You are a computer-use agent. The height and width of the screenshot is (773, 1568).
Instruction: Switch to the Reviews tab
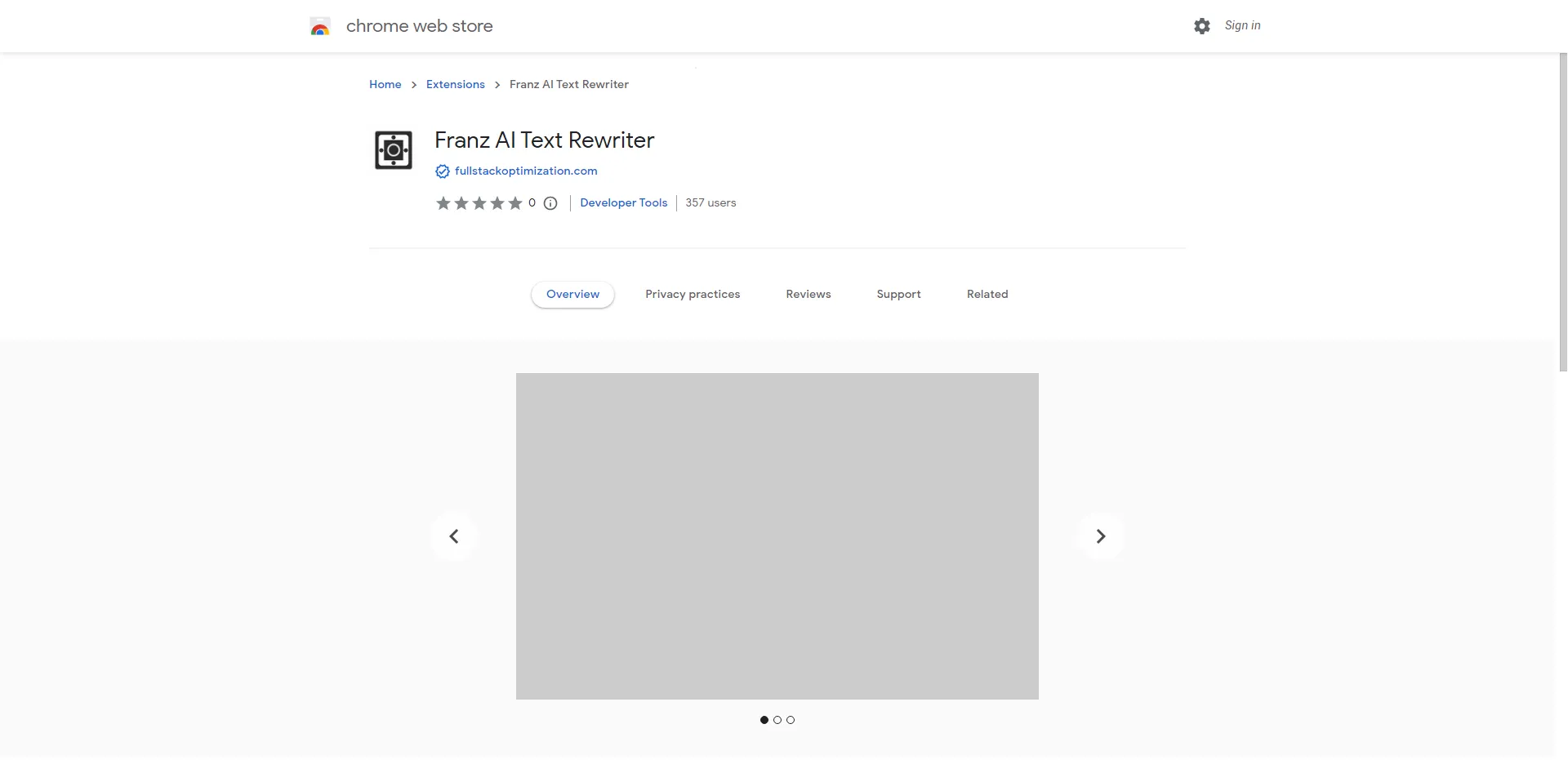tap(808, 295)
